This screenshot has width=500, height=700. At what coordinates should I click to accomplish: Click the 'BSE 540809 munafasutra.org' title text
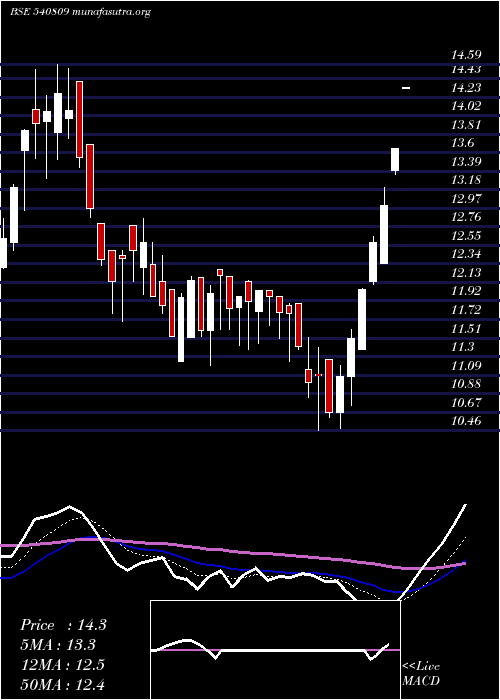pyautogui.click(x=80, y=12)
